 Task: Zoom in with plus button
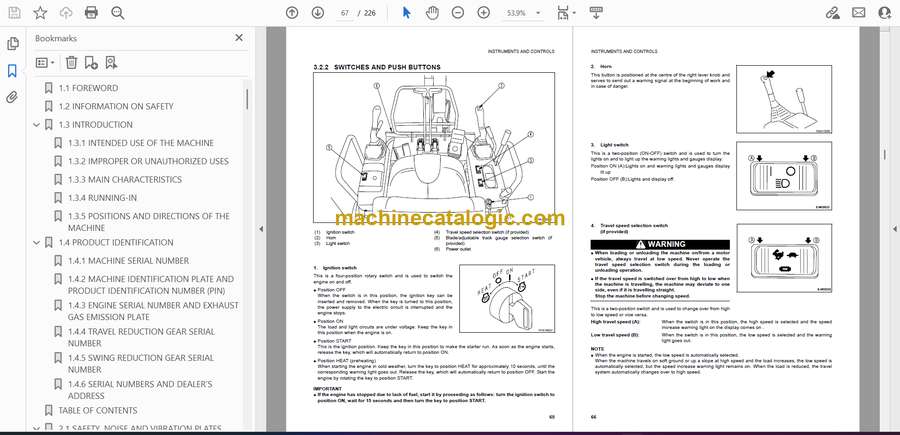pos(484,13)
